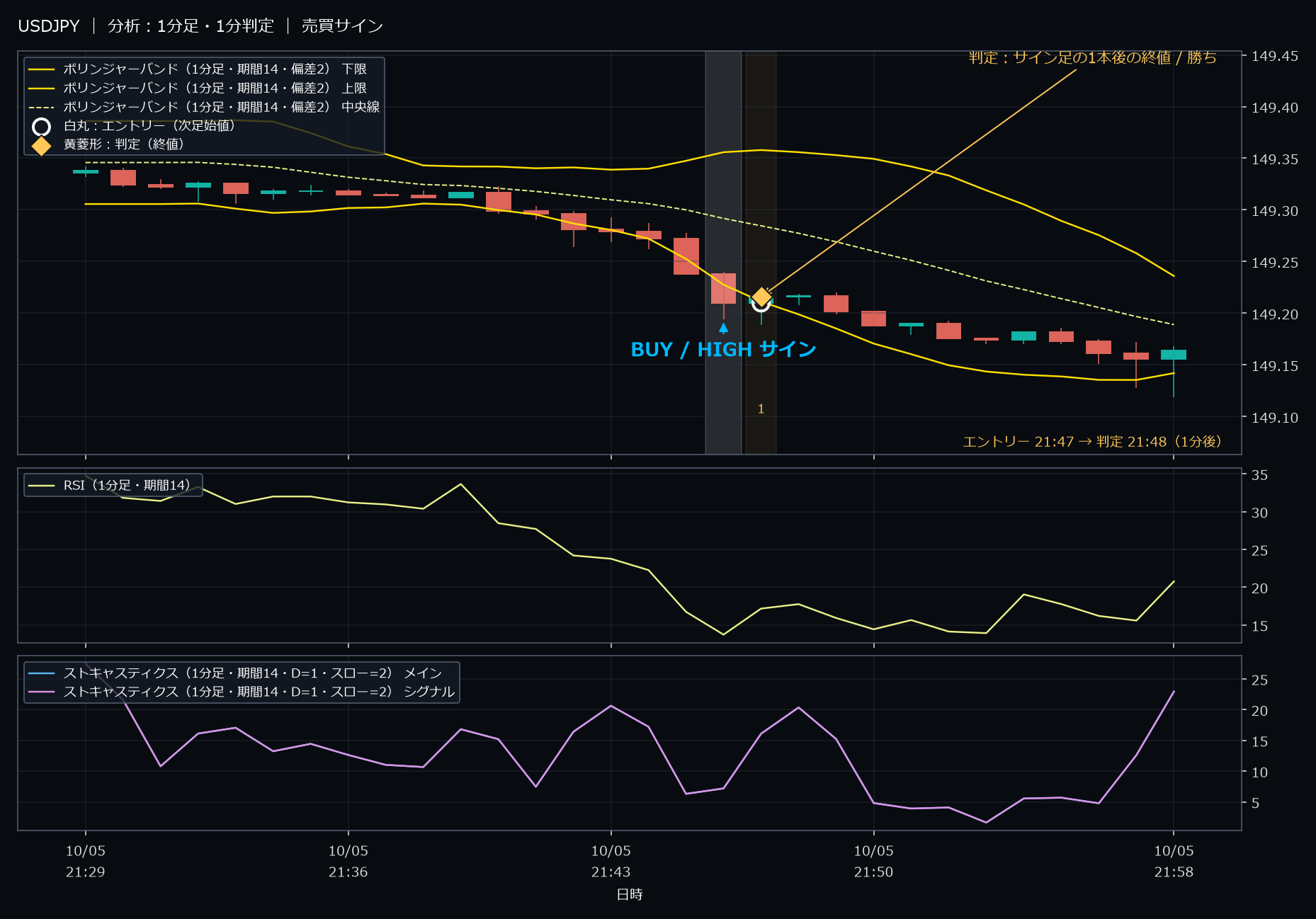The image size is (1316, 919).
Task: Click price axis label 149.25
Action: pyautogui.click(x=1274, y=263)
